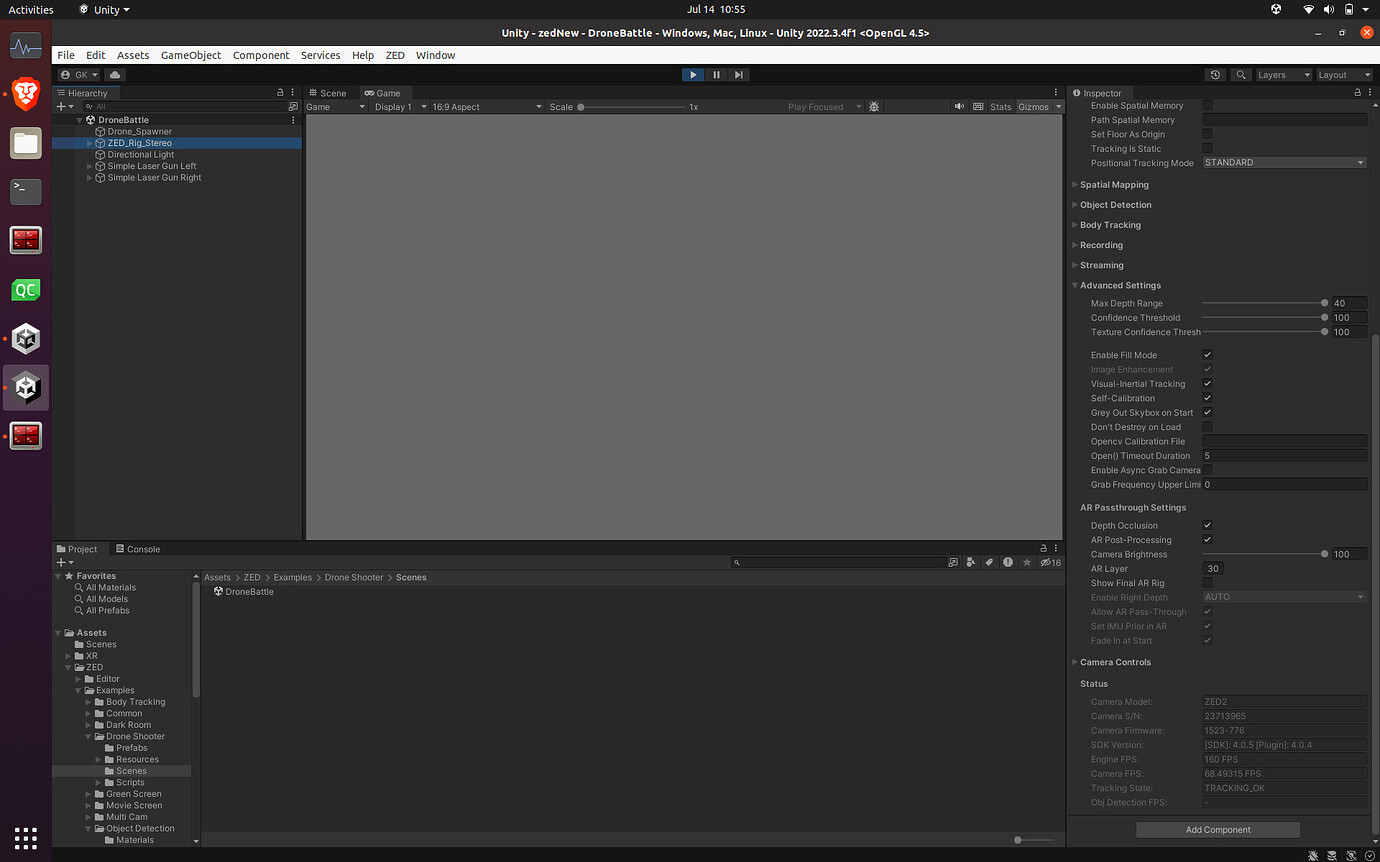
Task: Enable the Don't Destroy on Load checkbox
Action: 1207,426
